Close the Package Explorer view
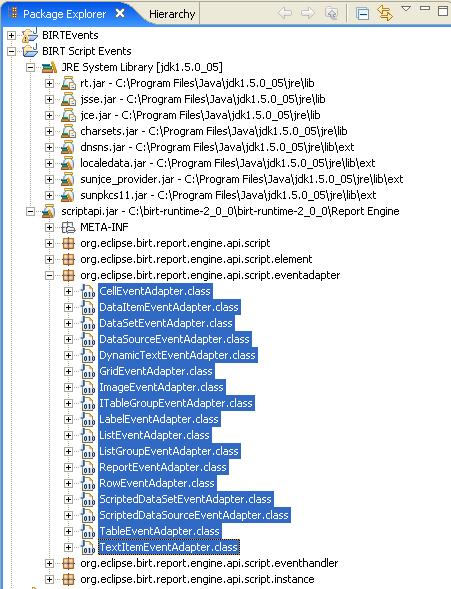Viewport: 451px width, 589px height. [x=120, y=14]
